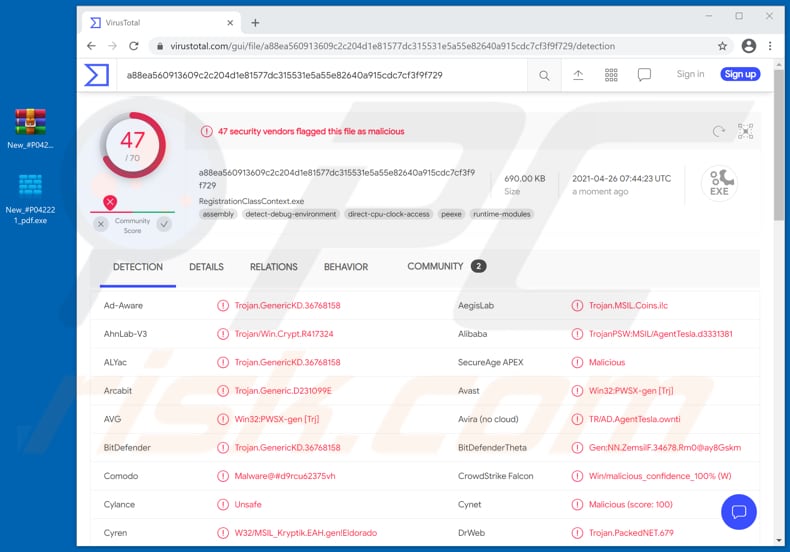This screenshot has height=552, width=790.
Task: Switch to the DETAILS tab
Action: (x=206, y=267)
